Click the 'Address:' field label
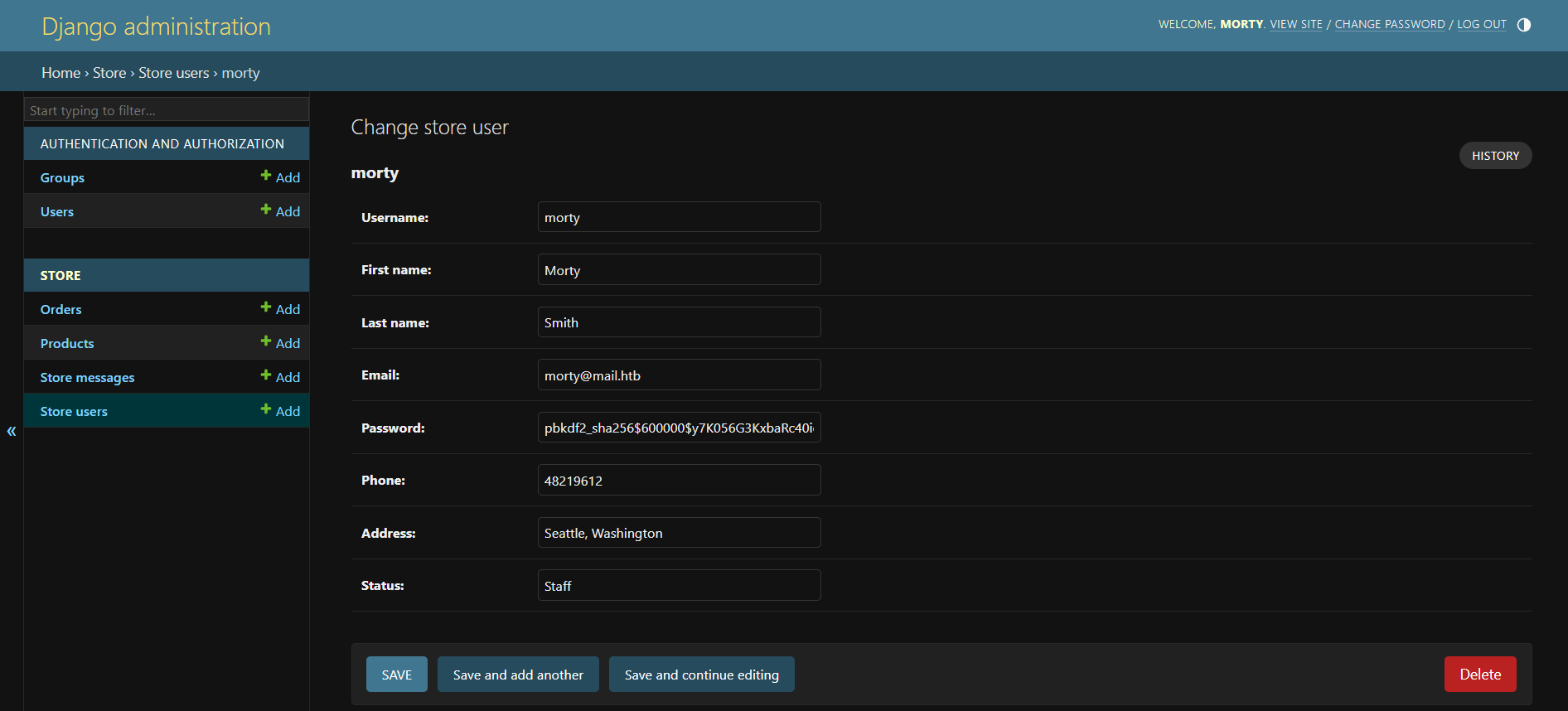Screen dimensions: 1568x711 pyautogui.click(x=389, y=533)
